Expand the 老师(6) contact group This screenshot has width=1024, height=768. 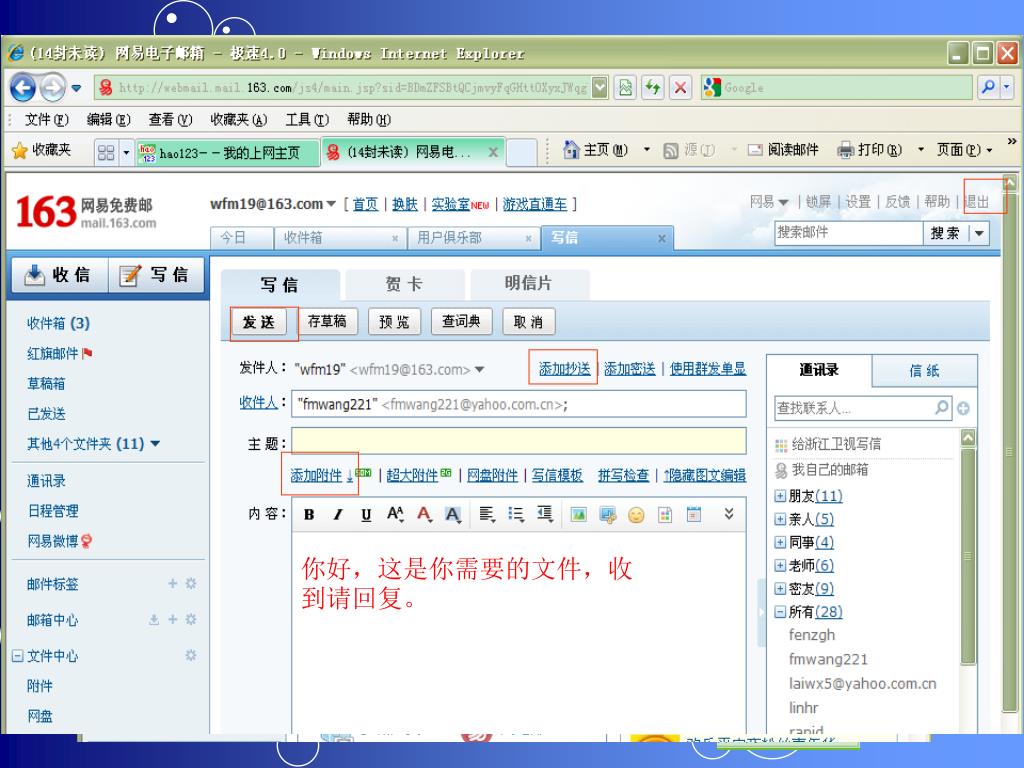coord(780,566)
